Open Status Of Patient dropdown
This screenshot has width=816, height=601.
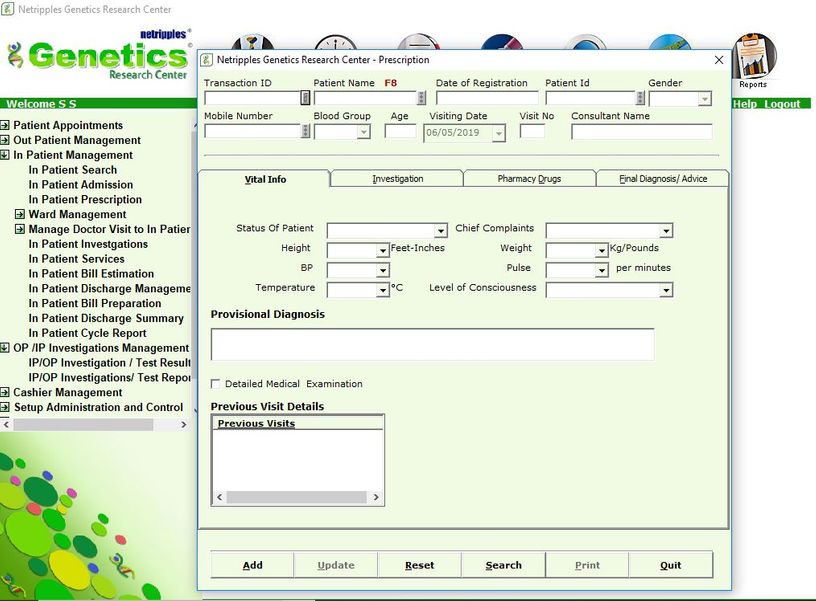pyautogui.click(x=441, y=230)
